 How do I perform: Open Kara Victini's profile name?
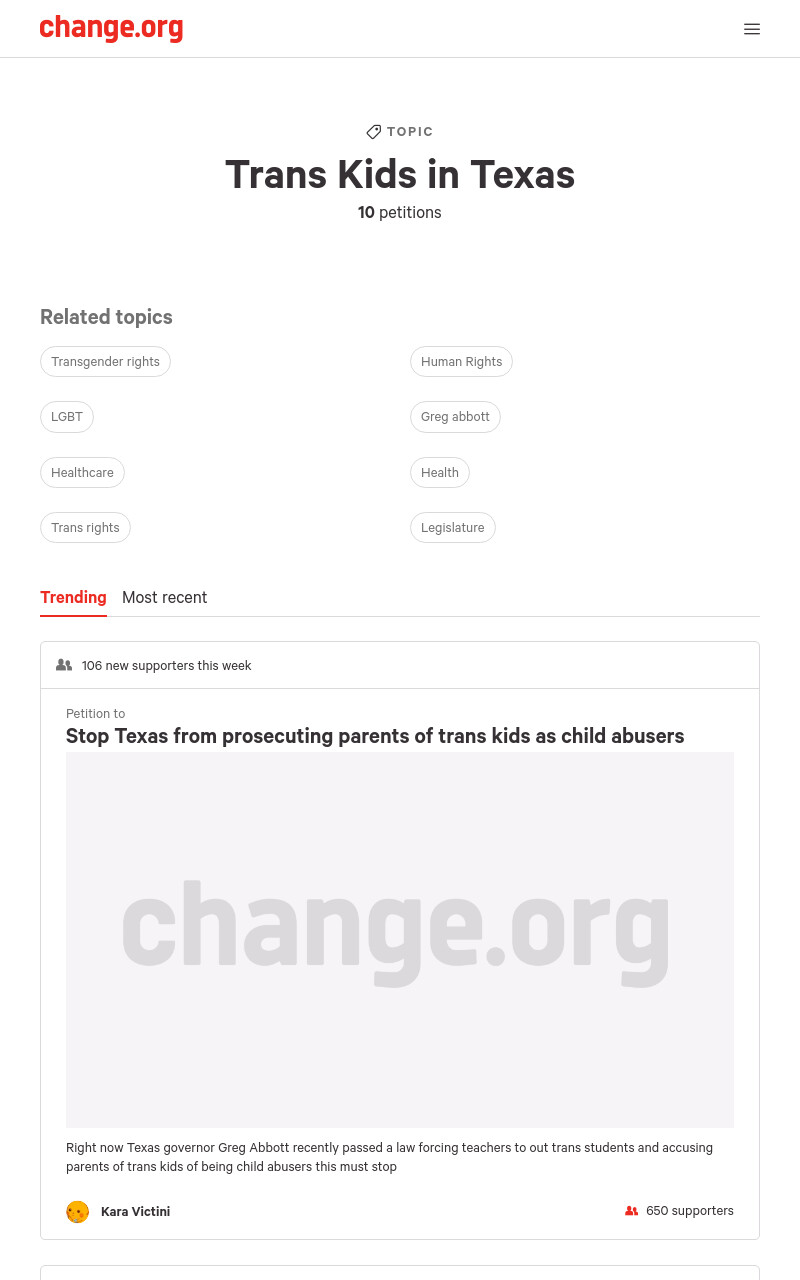coord(135,1211)
